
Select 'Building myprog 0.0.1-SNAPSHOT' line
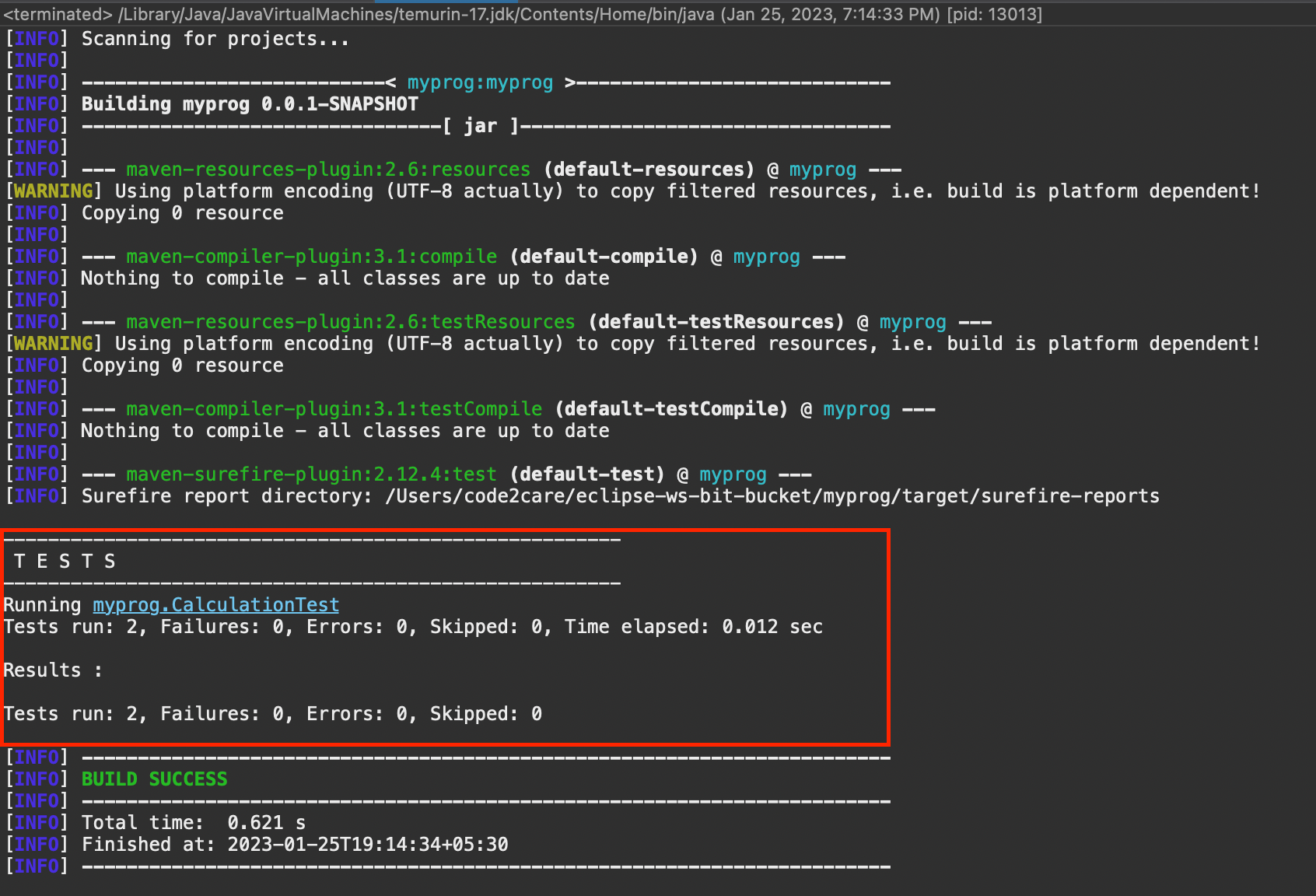[212, 104]
